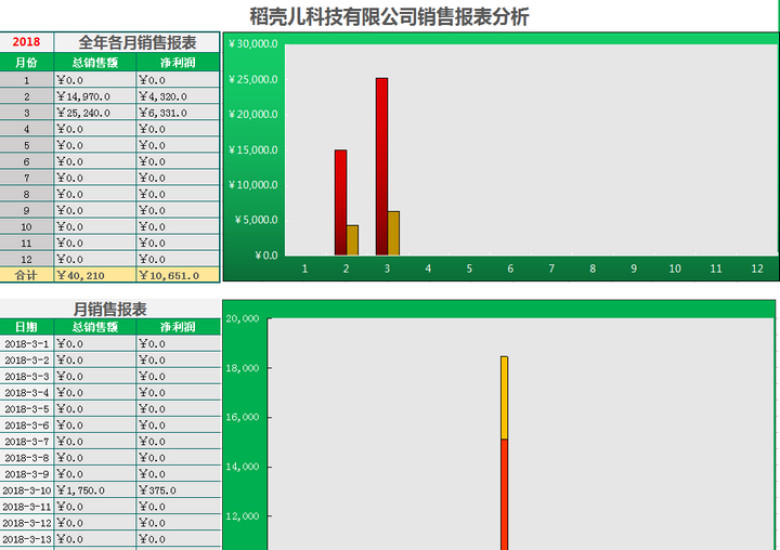This screenshot has width=780, height=550.
Task: Click x-axis label 7 on annual chart
Action: pyautogui.click(x=551, y=269)
